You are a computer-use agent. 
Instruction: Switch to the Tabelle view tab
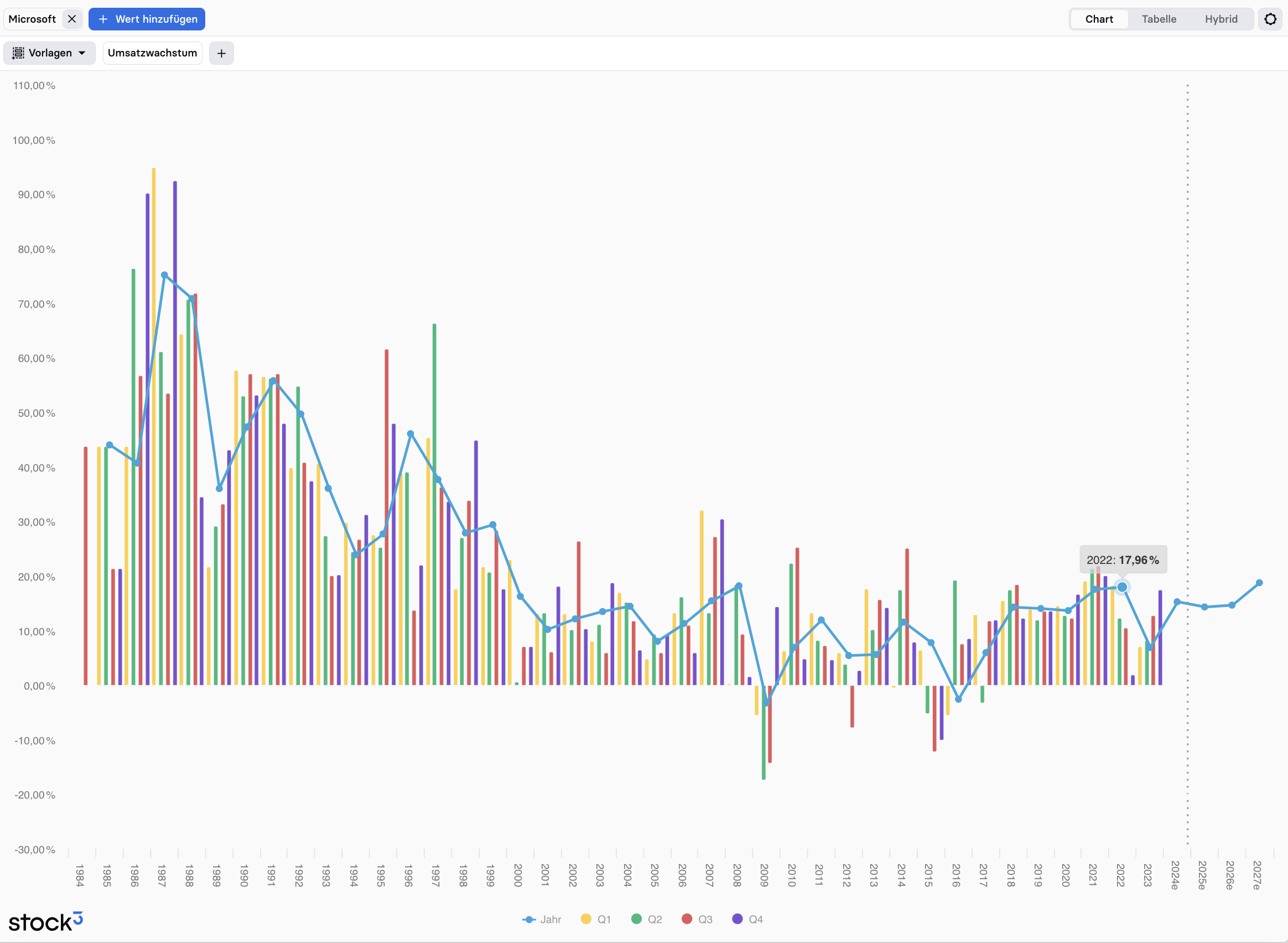tap(1159, 19)
